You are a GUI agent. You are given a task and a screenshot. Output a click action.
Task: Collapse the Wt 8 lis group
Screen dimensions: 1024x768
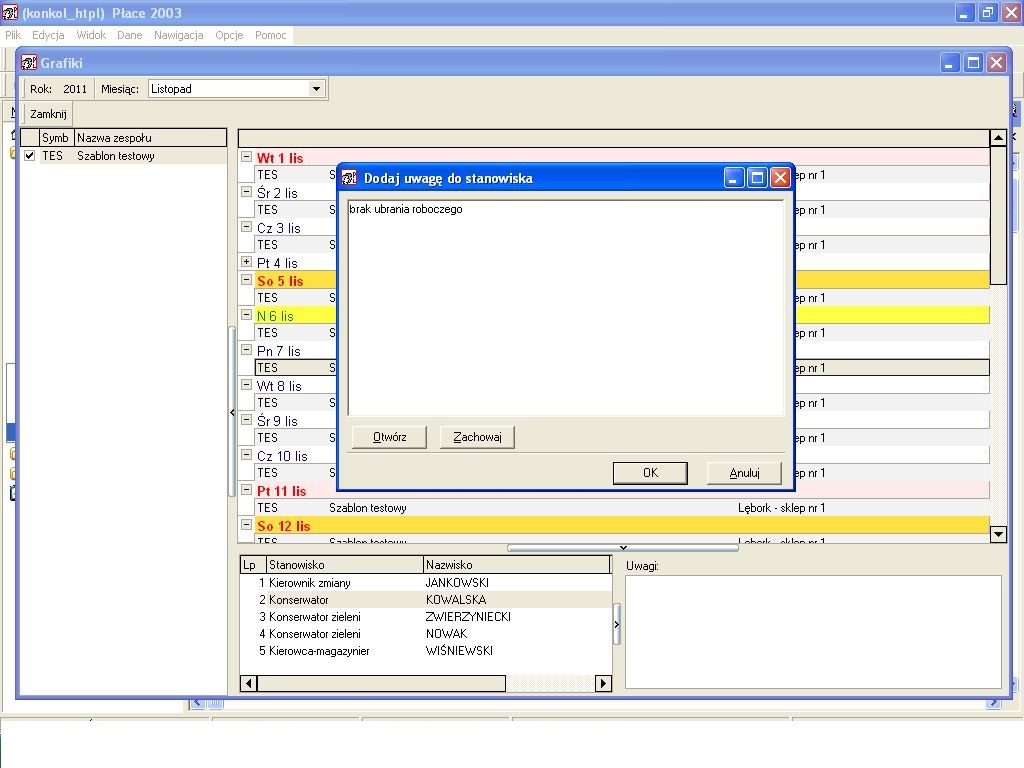246,385
